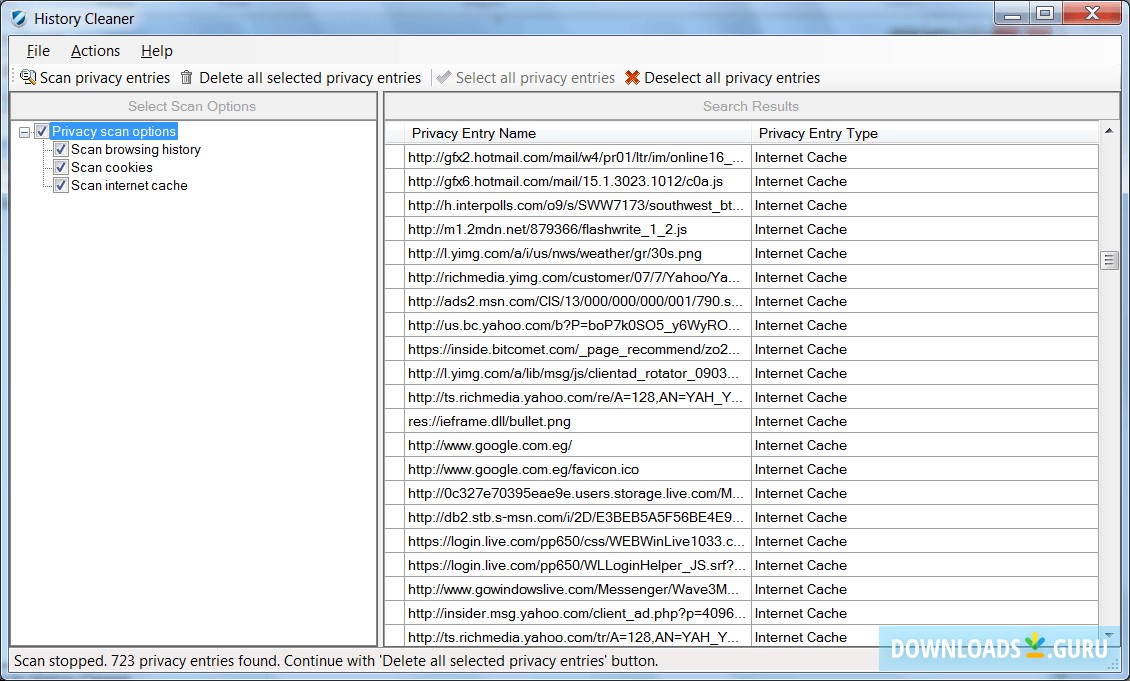Toggle the Scan internet cache checkbox
1130x681 pixels.
(x=60, y=185)
